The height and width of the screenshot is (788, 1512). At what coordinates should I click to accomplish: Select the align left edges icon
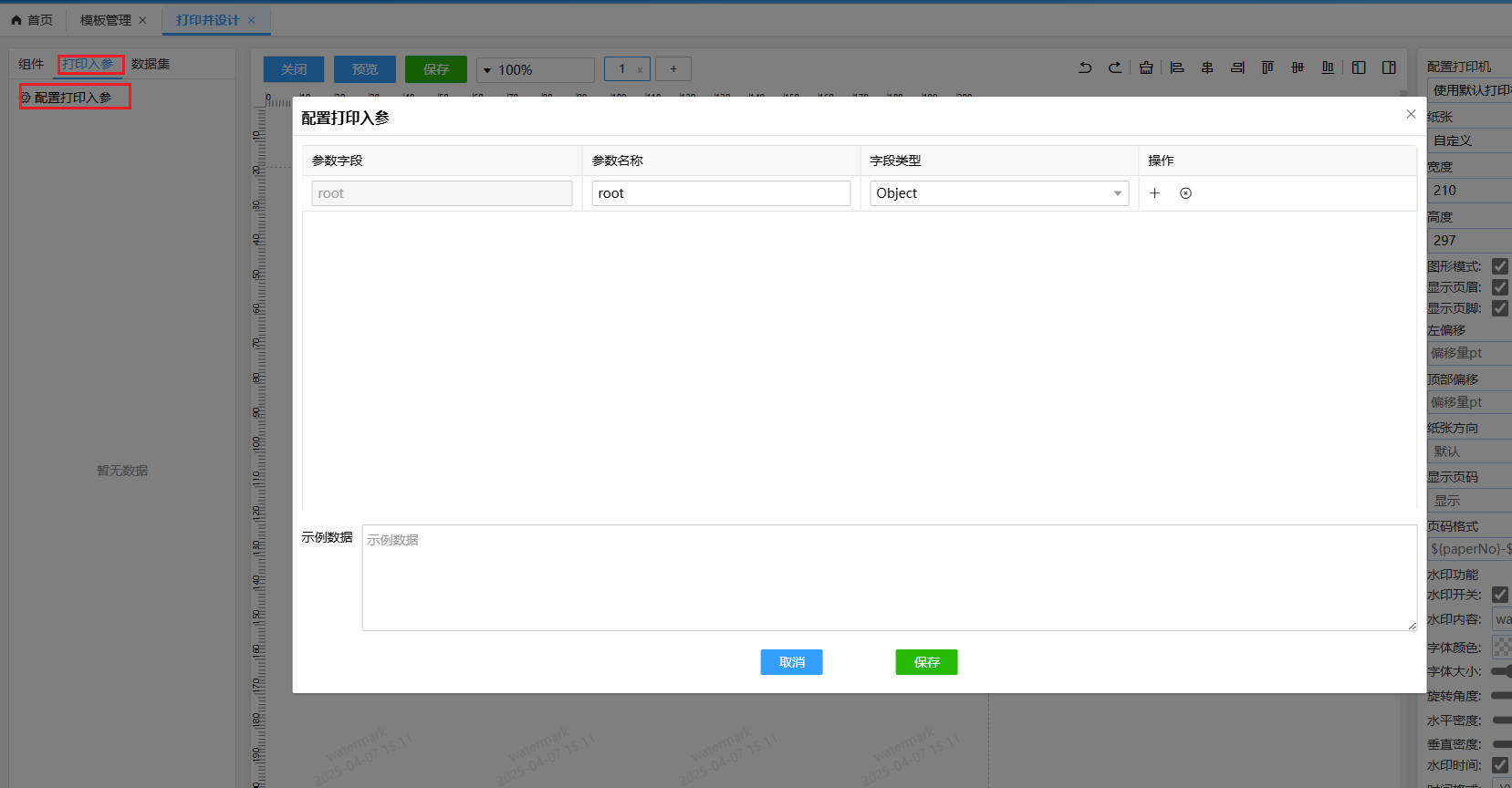pyautogui.click(x=1177, y=67)
